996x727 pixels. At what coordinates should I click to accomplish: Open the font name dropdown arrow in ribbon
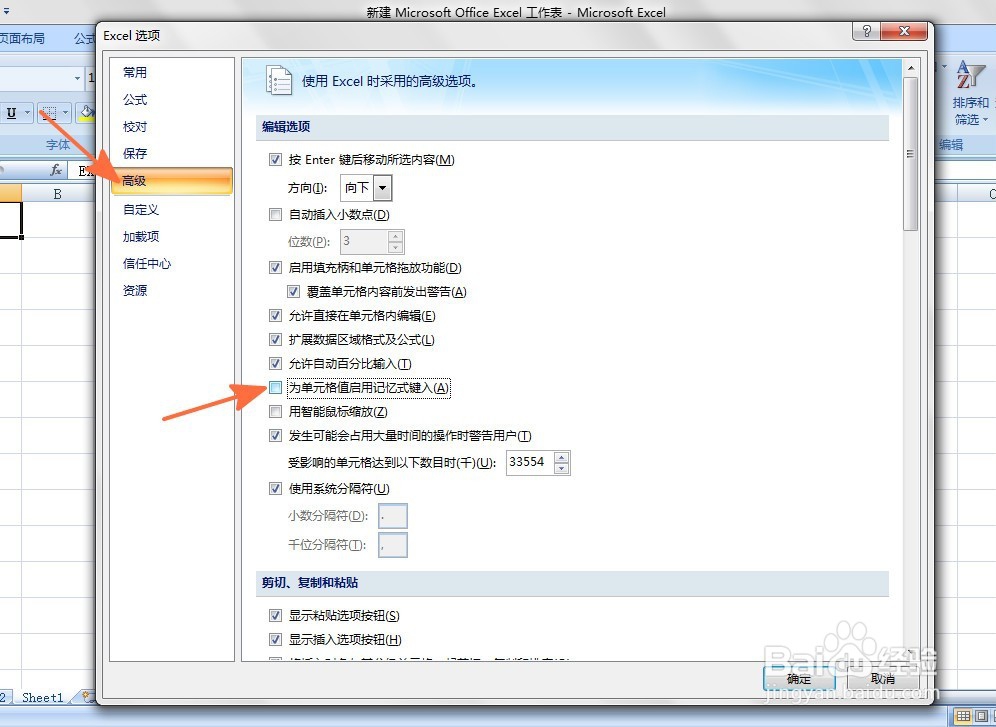pos(77,79)
